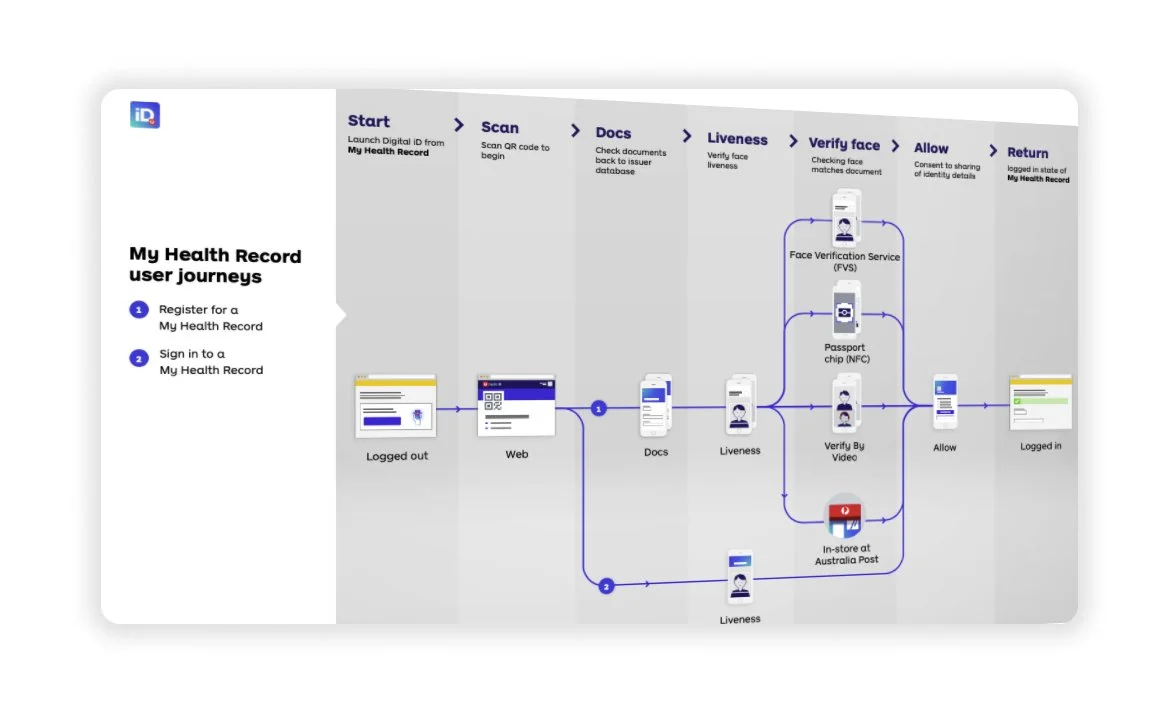Select the Liveness step heading
Viewport: 1153px width, 705px height.
(738, 139)
